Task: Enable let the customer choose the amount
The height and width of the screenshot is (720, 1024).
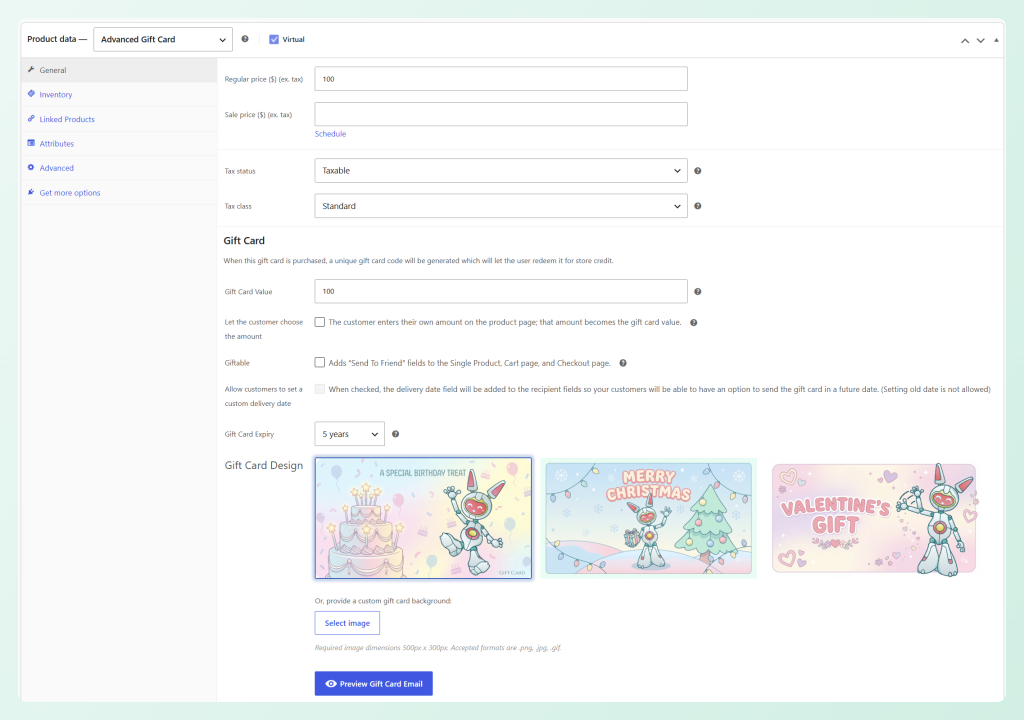Action: [319, 322]
